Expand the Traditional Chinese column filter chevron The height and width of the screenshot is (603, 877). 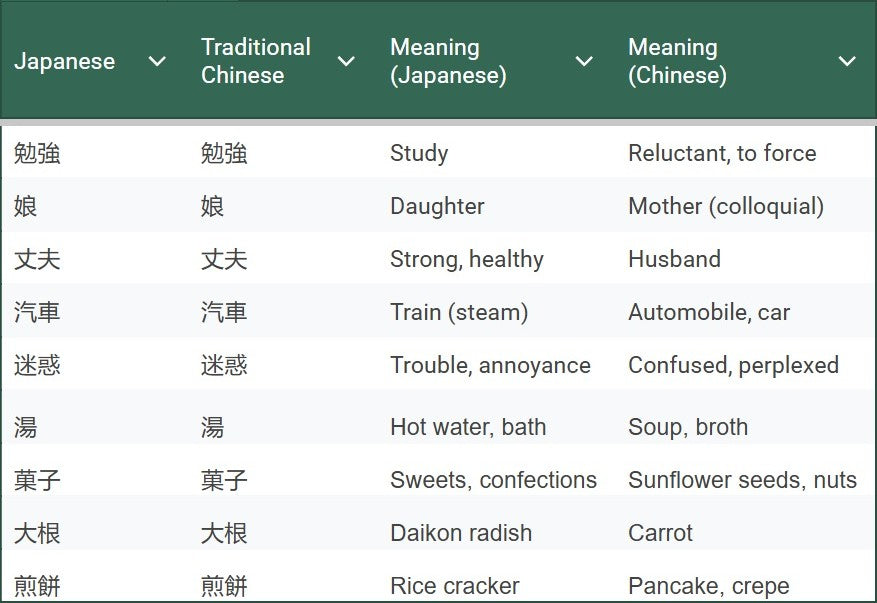pos(346,61)
